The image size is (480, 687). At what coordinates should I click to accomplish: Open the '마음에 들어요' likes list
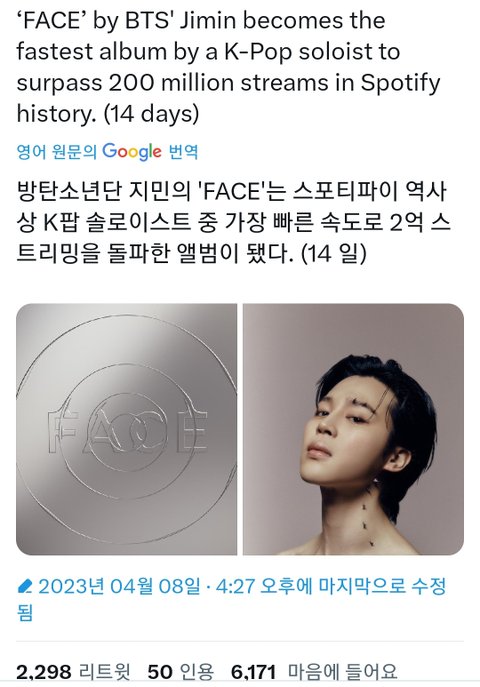pyautogui.click(x=342, y=673)
